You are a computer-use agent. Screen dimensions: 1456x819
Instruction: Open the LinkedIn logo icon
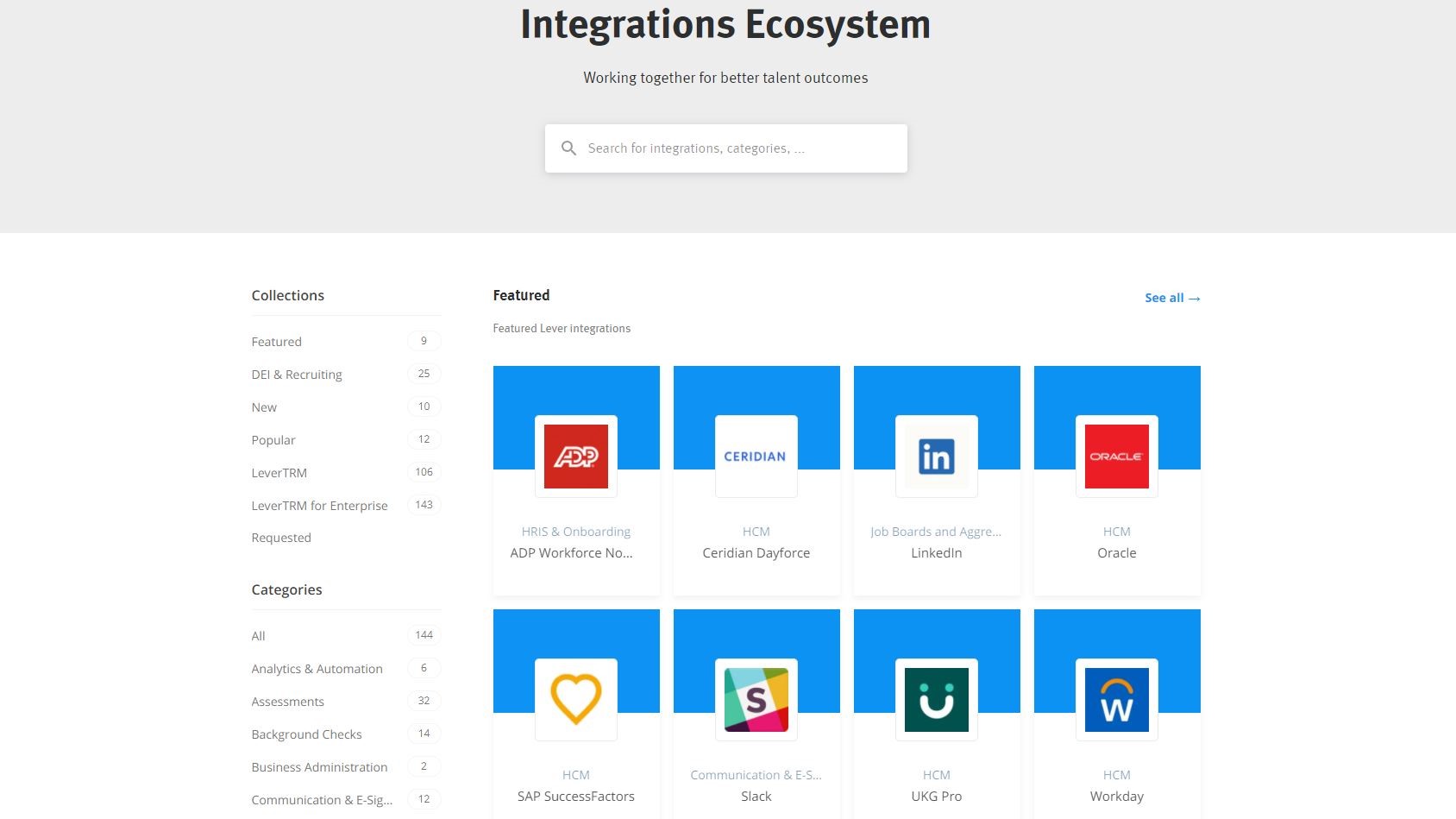pos(937,457)
